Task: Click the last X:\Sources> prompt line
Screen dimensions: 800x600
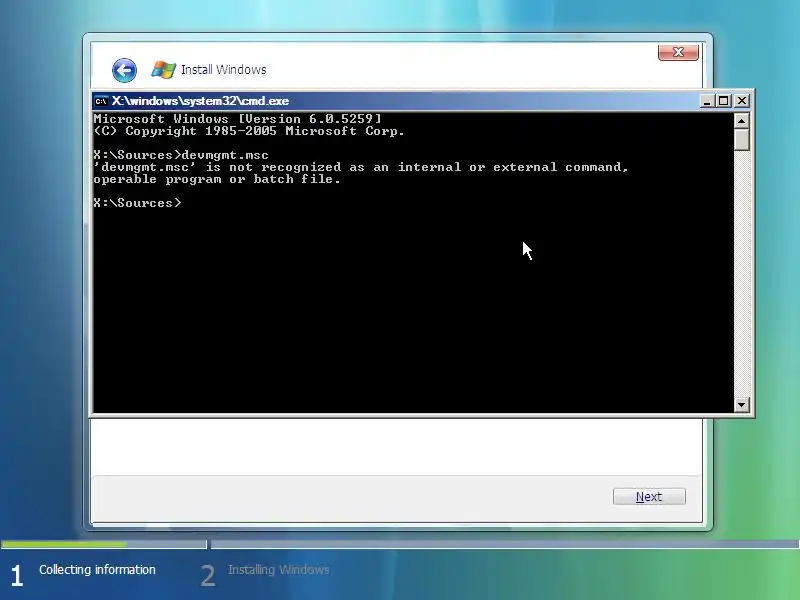Action: (137, 203)
